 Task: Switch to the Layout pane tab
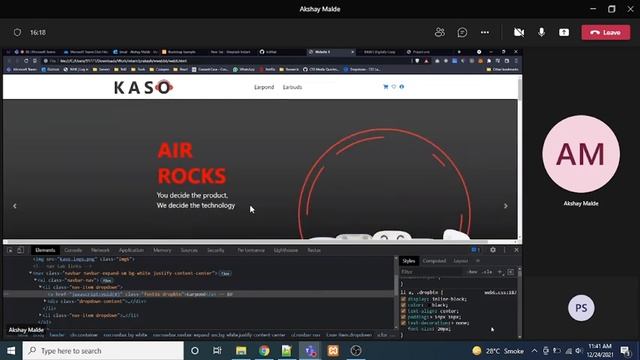[460, 261]
